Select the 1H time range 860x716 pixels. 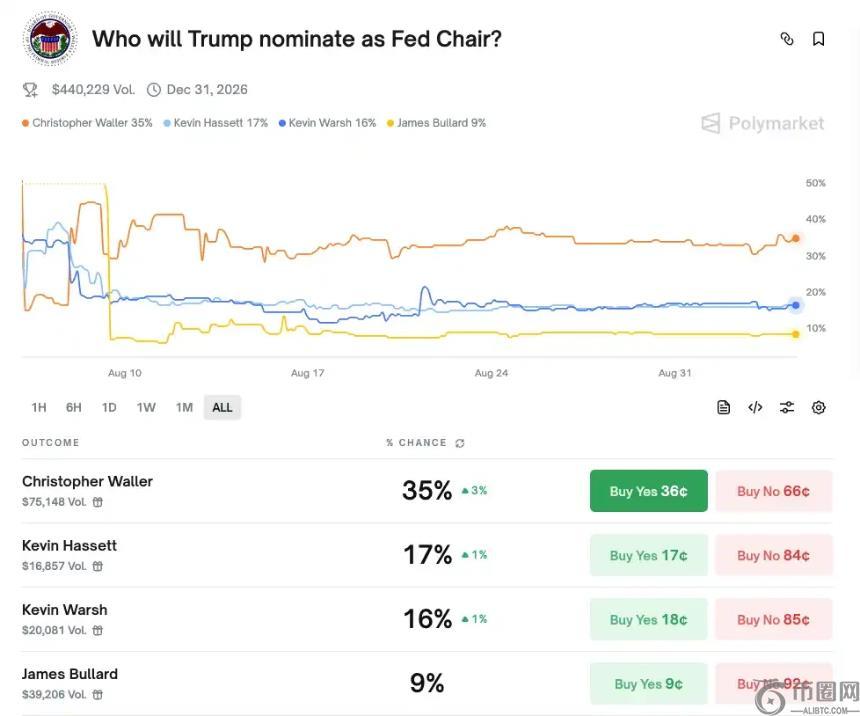click(39, 407)
